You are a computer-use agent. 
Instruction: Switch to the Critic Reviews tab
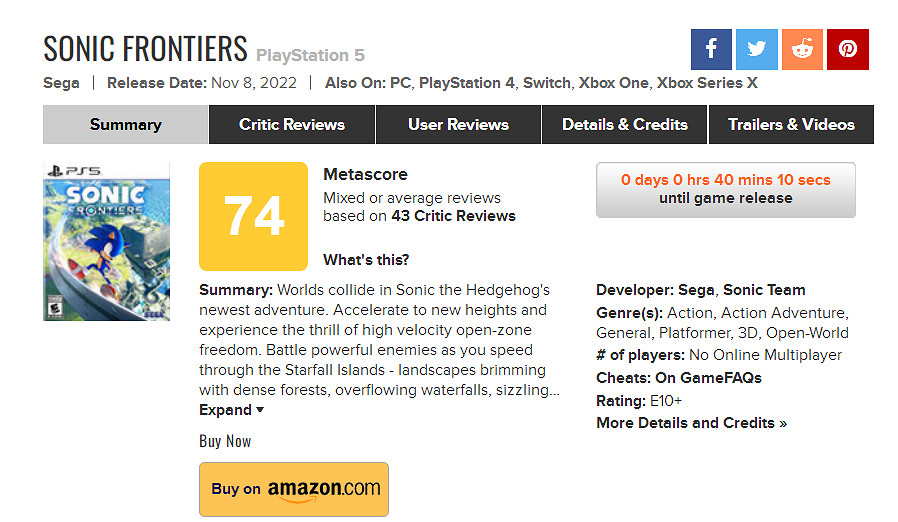292,125
